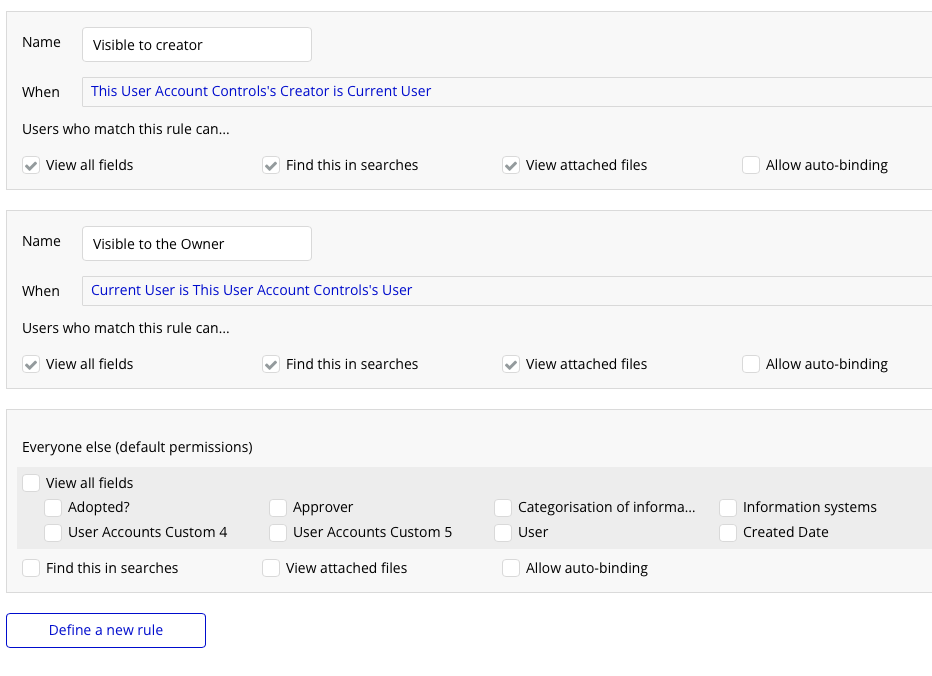Image resolution: width=932 pixels, height=676 pixels.
Task: Tick the Created Date field checkbox
Action: point(728,533)
